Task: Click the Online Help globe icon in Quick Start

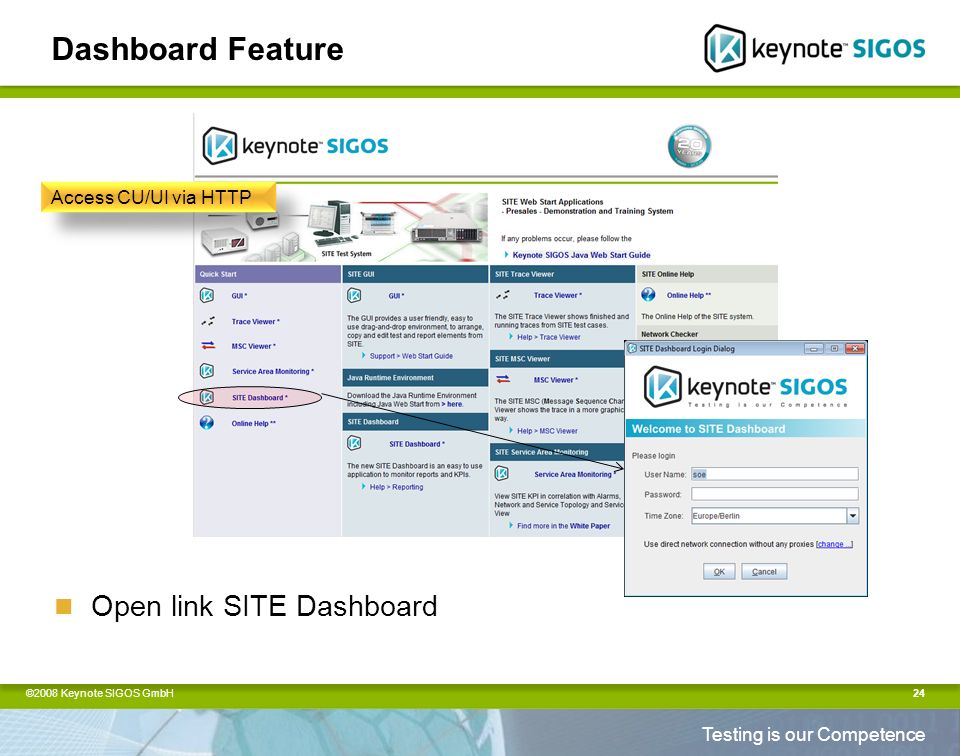Action: pos(207,423)
